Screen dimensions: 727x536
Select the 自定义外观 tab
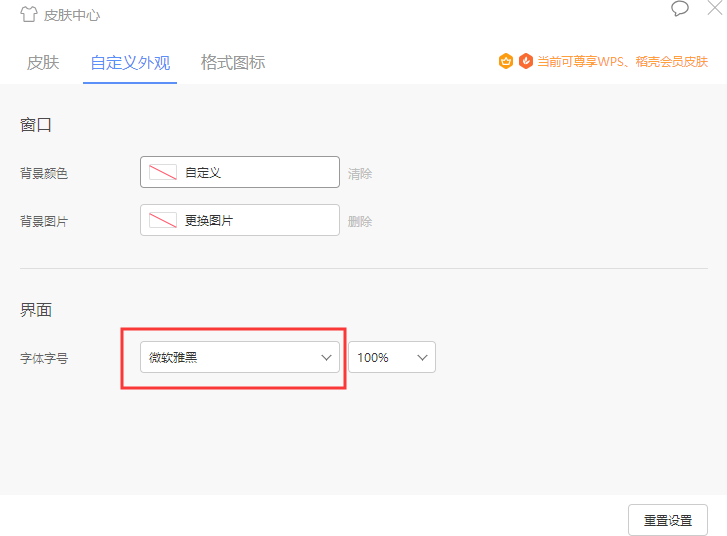click(x=130, y=63)
